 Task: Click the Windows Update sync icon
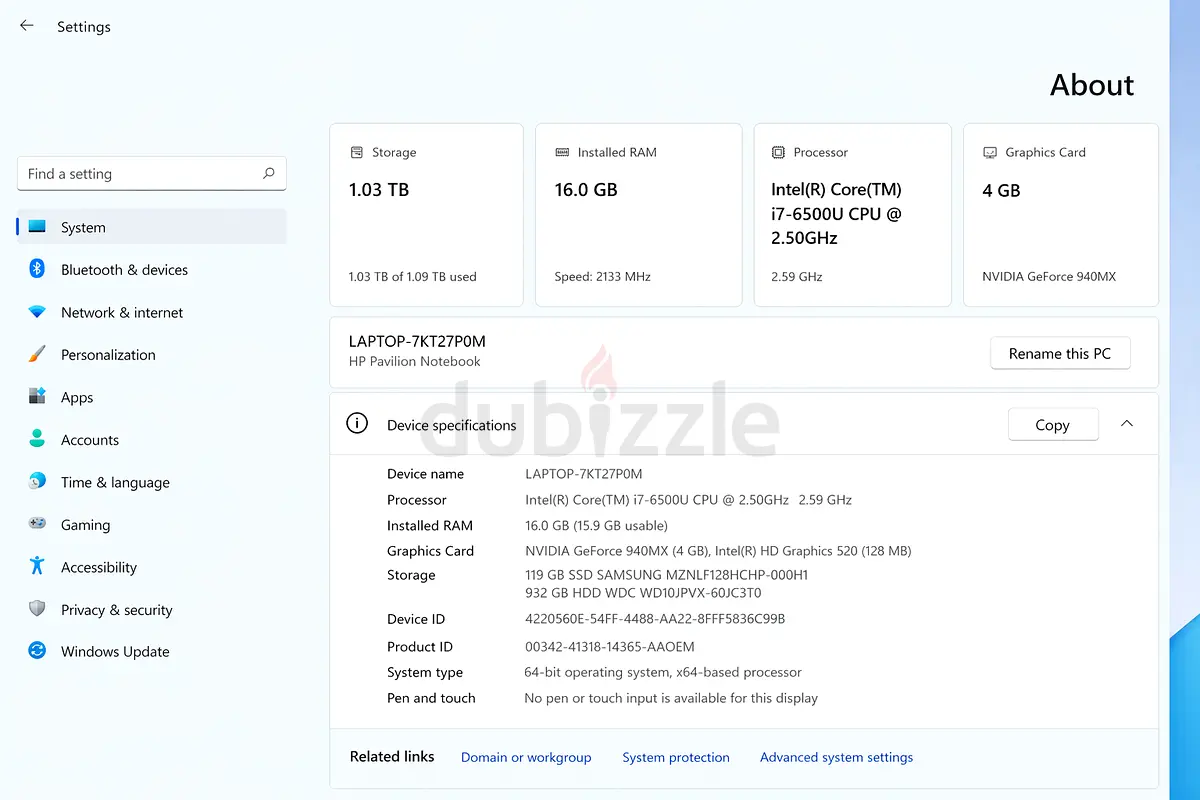click(x=37, y=651)
